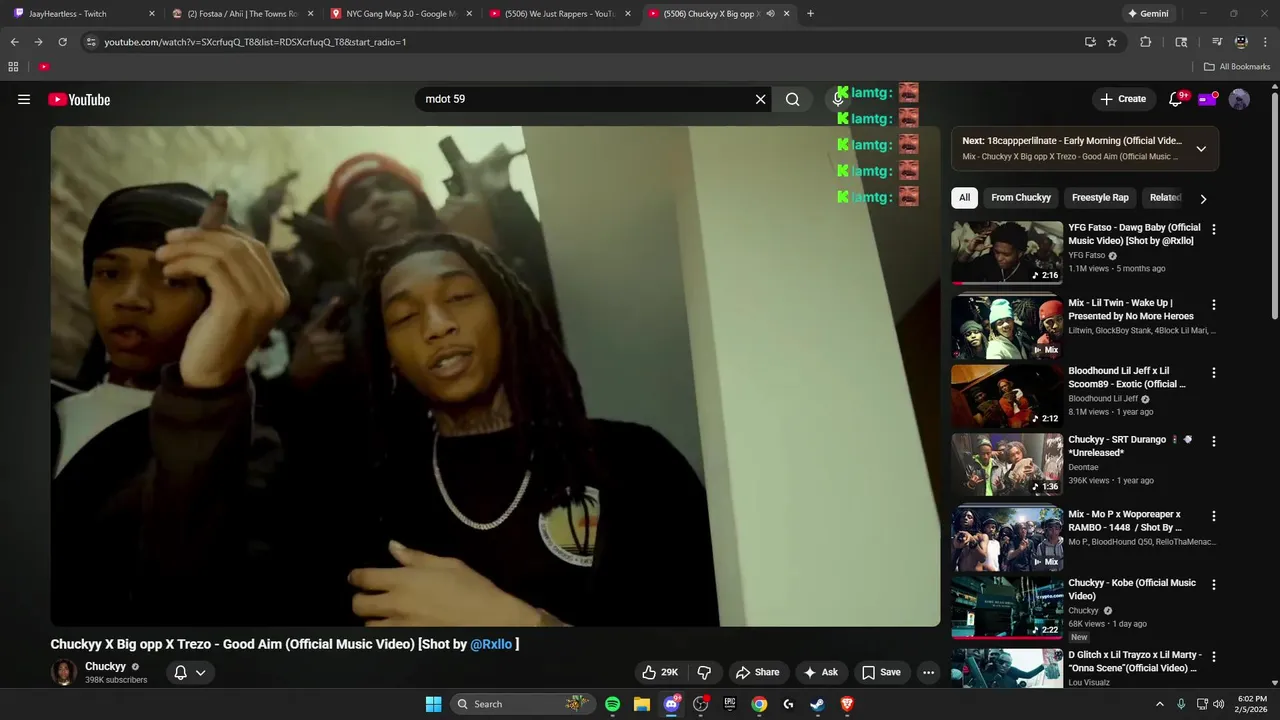Open the Gemini button in Chrome
Viewport: 1280px width, 720px height.
(x=1148, y=14)
